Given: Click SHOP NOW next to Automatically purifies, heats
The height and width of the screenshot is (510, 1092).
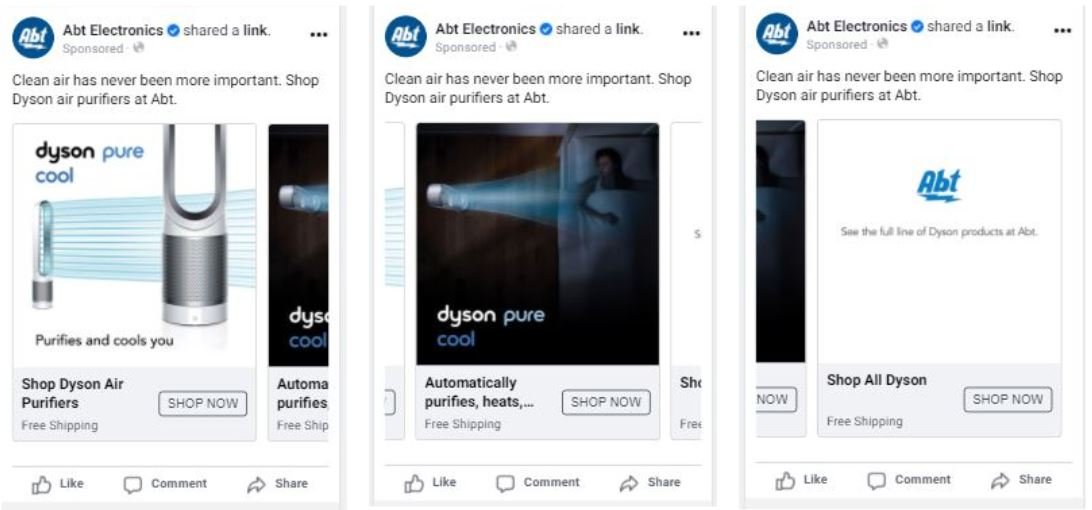Looking at the screenshot, I should (606, 402).
